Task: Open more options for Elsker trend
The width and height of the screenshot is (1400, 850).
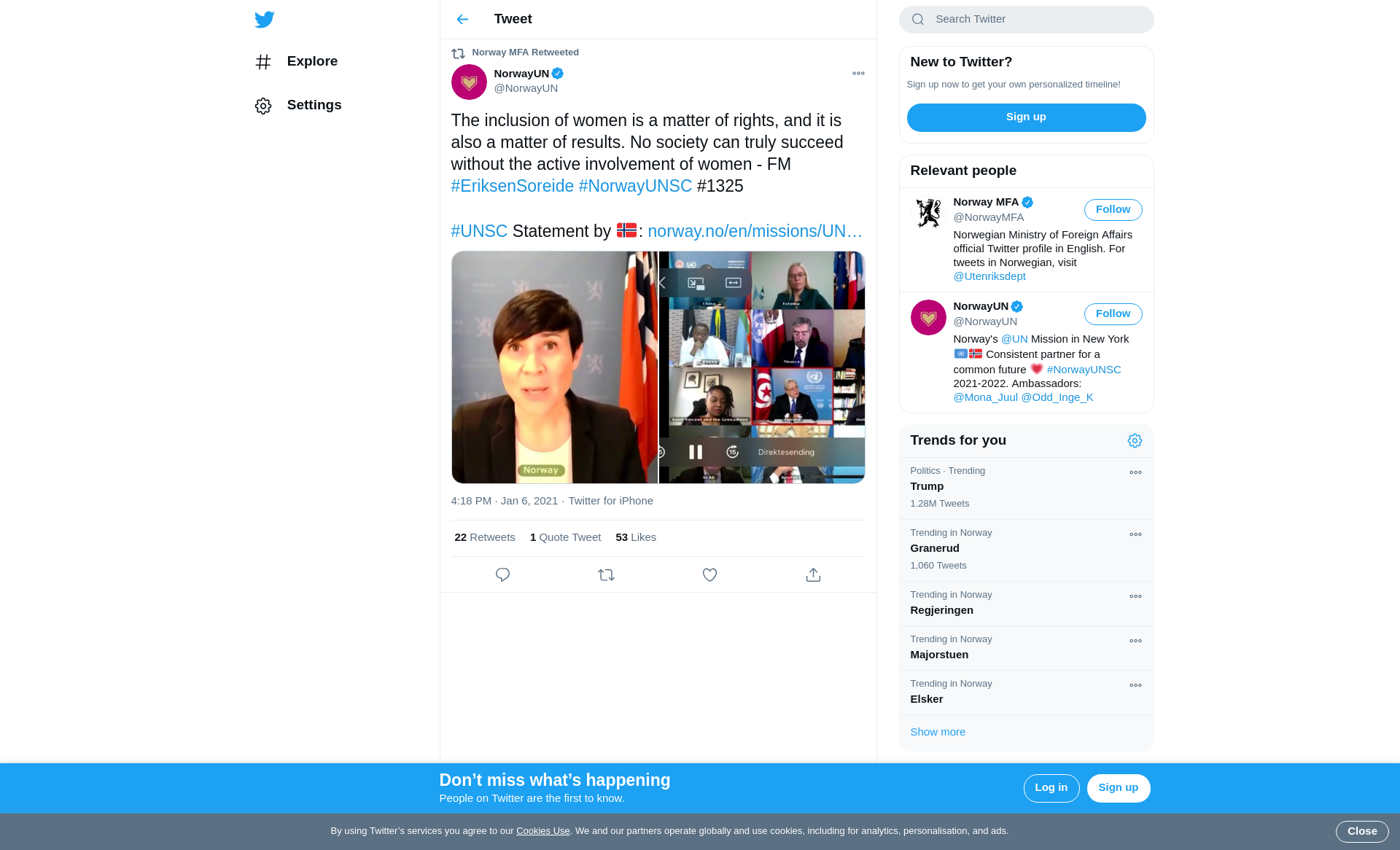Action: 1135,686
